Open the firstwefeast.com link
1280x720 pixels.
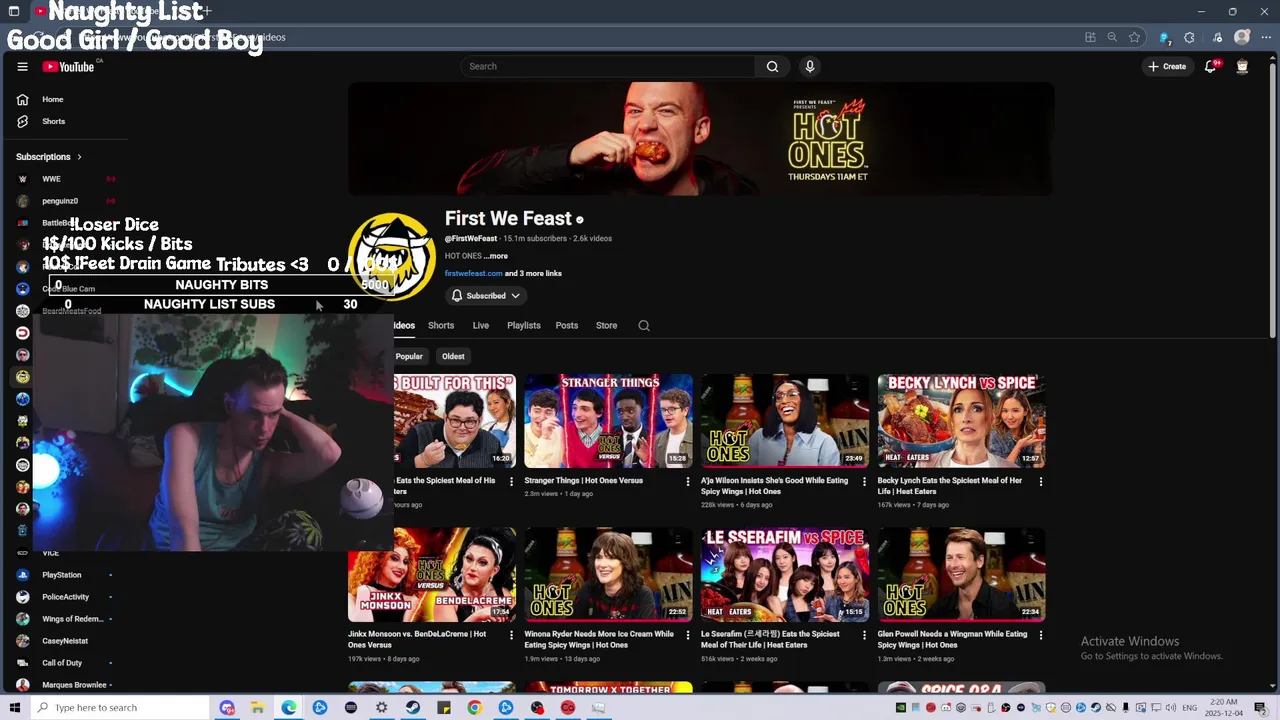point(474,273)
